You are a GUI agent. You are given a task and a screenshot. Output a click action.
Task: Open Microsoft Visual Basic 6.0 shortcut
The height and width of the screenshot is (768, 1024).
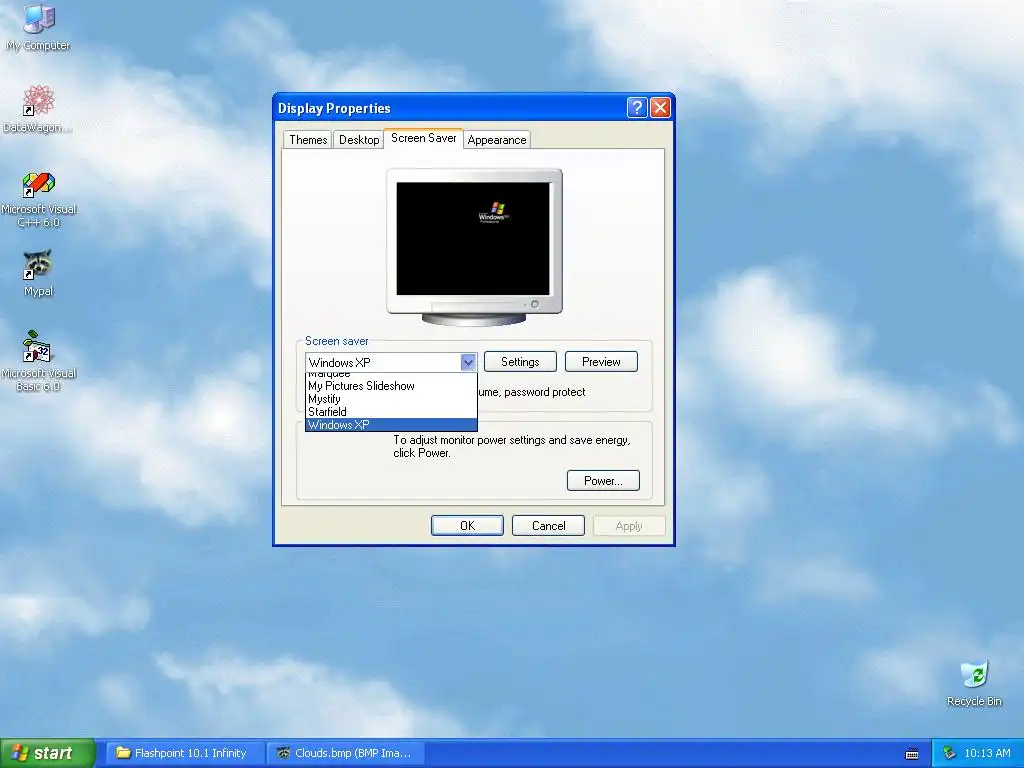coord(39,360)
